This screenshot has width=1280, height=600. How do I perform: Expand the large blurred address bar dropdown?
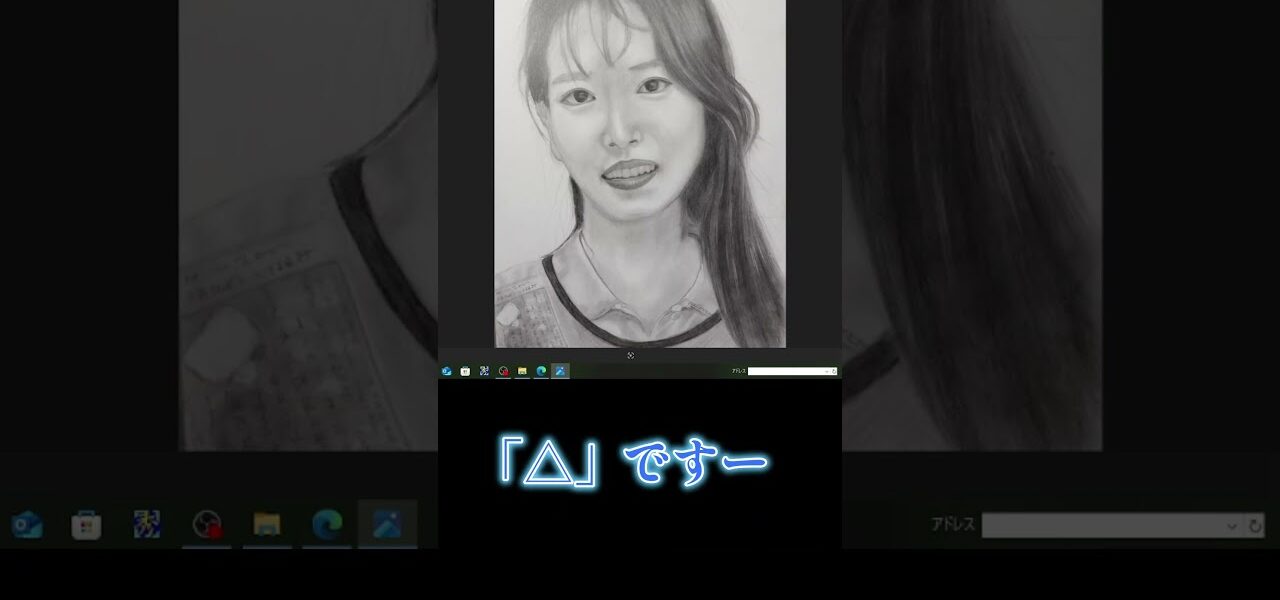coord(1232,525)
